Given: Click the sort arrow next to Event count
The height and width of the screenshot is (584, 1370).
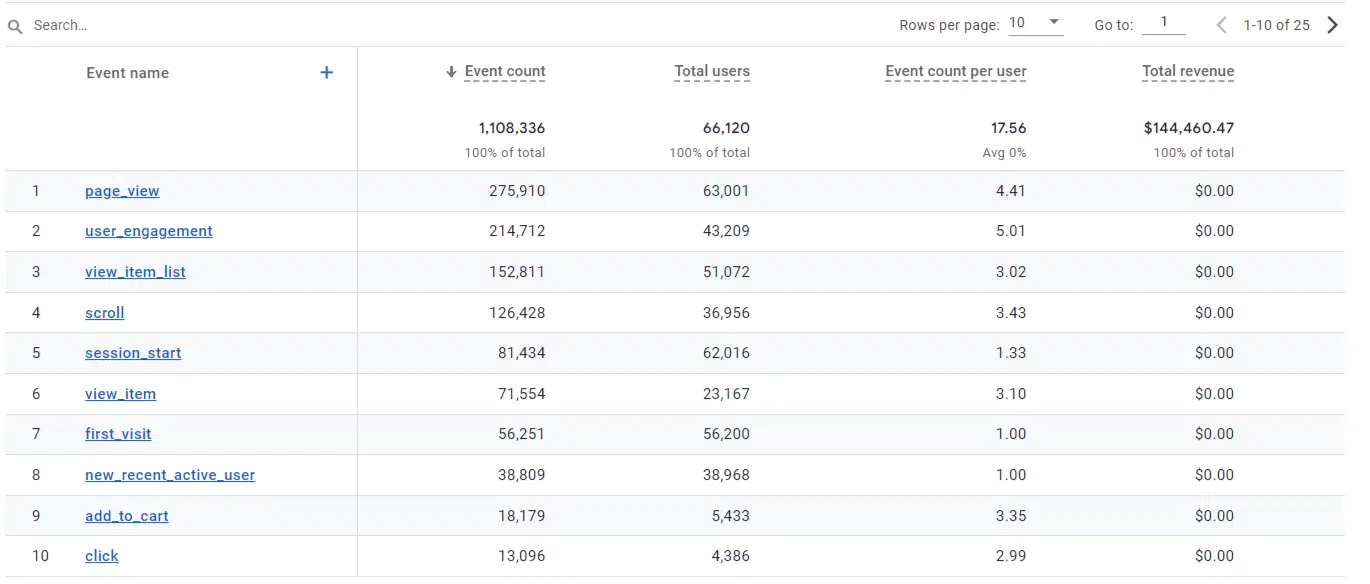Looking at the screenshot, I should [451, 72].
